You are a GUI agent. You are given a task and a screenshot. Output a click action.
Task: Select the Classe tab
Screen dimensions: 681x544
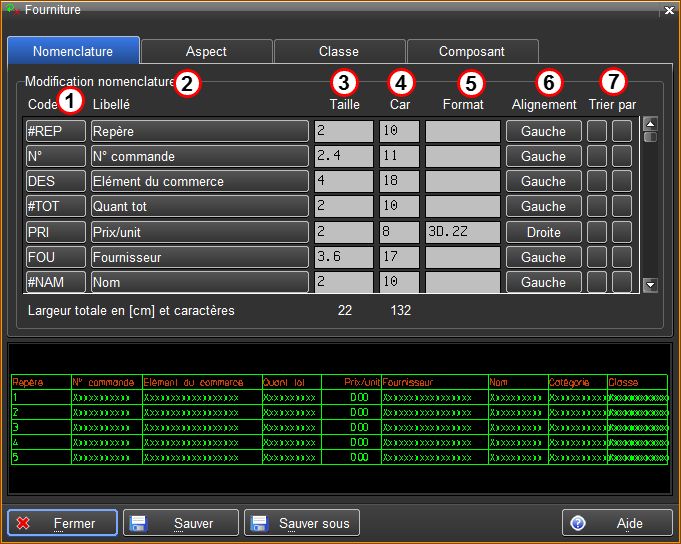coord(339,51)
